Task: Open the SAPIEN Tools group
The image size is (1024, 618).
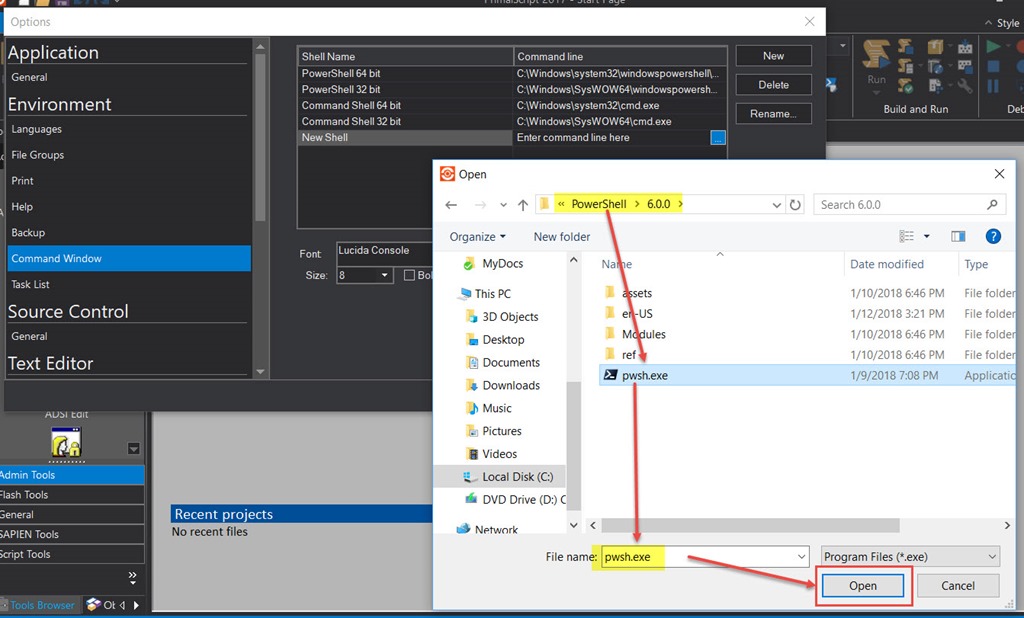Action: click(72, 534)
